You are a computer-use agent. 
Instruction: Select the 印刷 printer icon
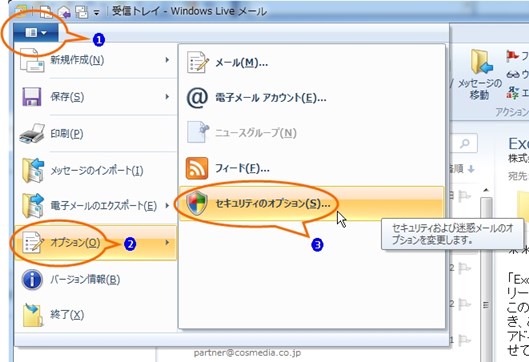32,134
